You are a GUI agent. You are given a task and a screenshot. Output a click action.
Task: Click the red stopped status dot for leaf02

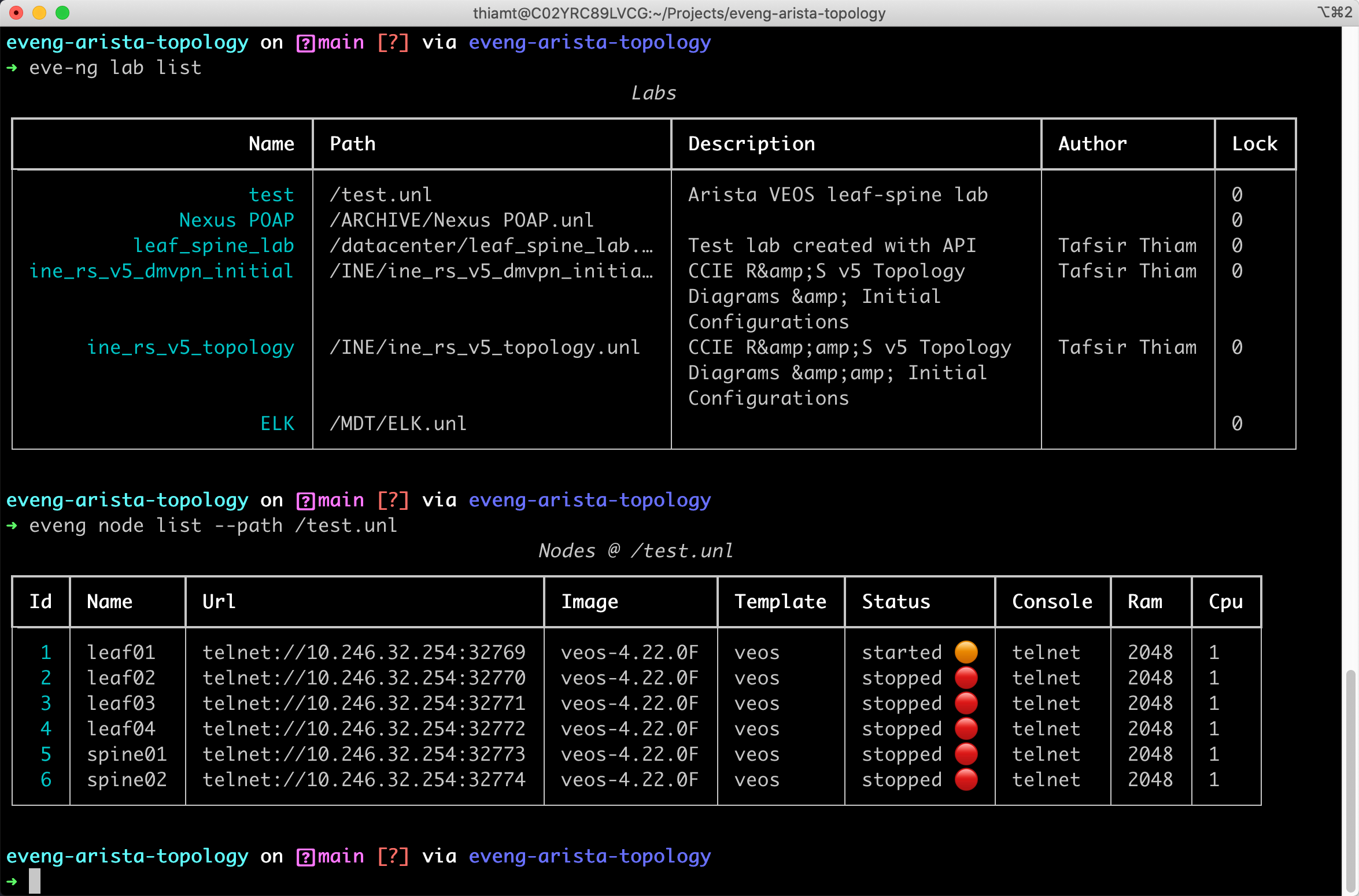[966, 677]
